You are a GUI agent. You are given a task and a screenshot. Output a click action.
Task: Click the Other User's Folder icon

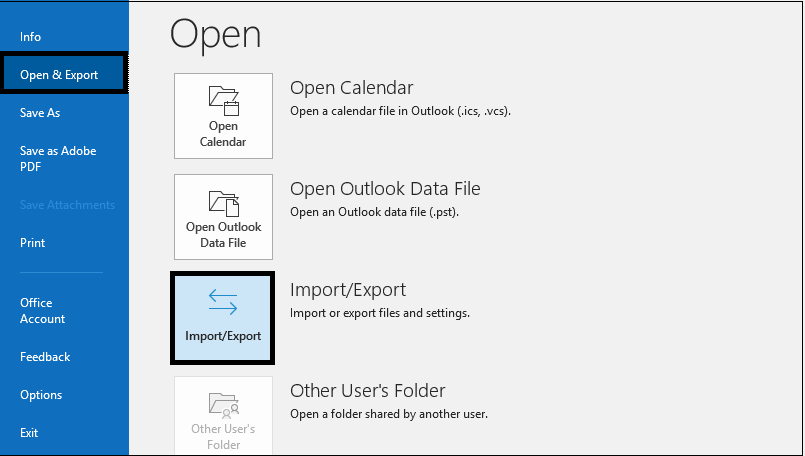[223, 403]
